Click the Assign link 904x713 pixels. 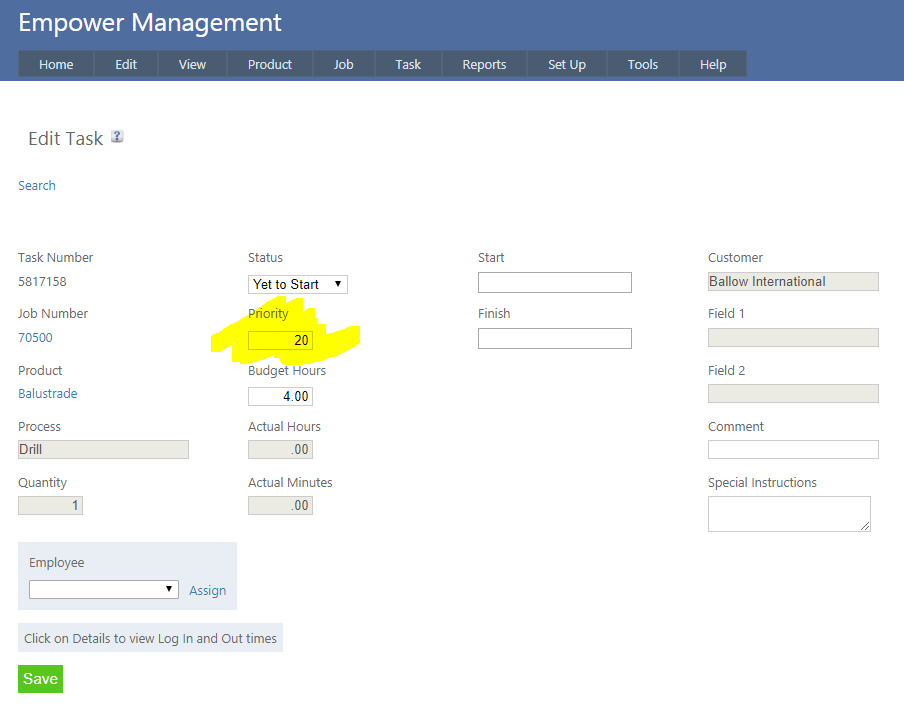pos(207,590)
